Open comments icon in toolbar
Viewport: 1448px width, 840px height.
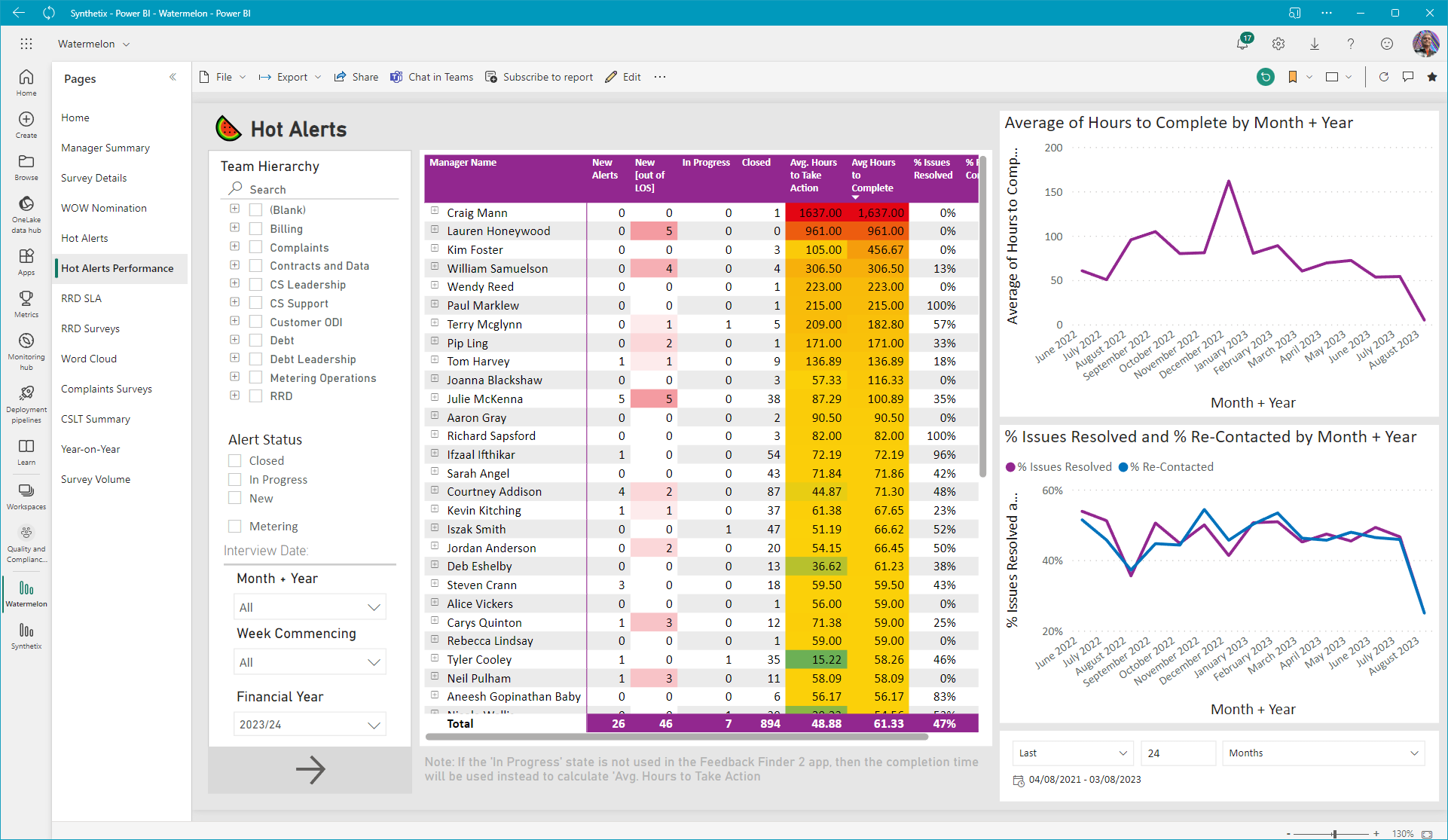(1408, 77)
